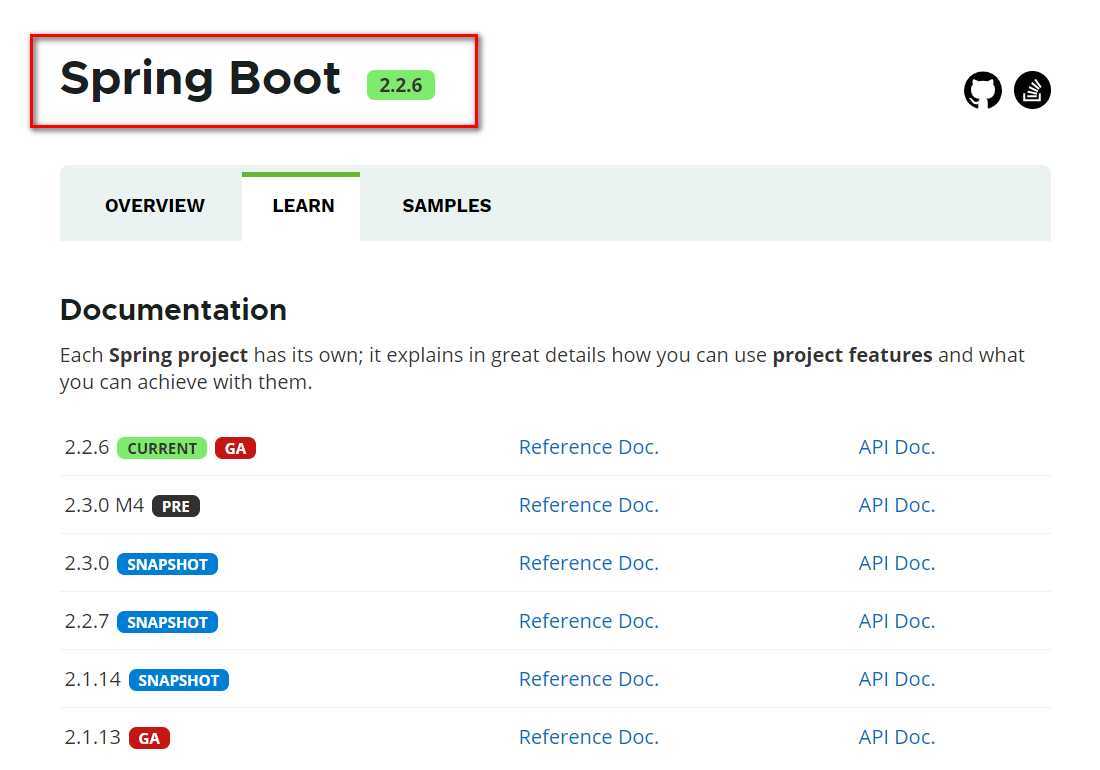
Task: Open API Doc. for 2.2.6
Action: click(897, 447)
